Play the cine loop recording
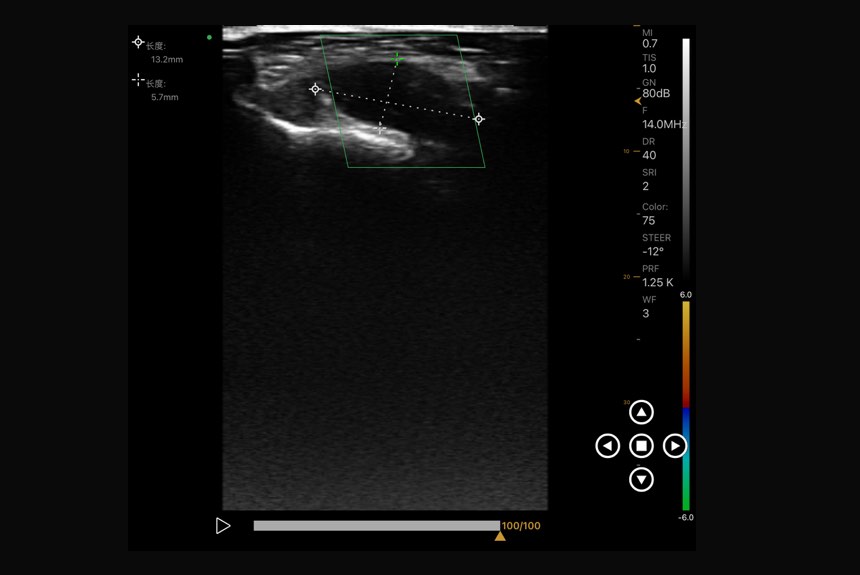The width and height of the screenshot is (860, 575). coord(223,526)
